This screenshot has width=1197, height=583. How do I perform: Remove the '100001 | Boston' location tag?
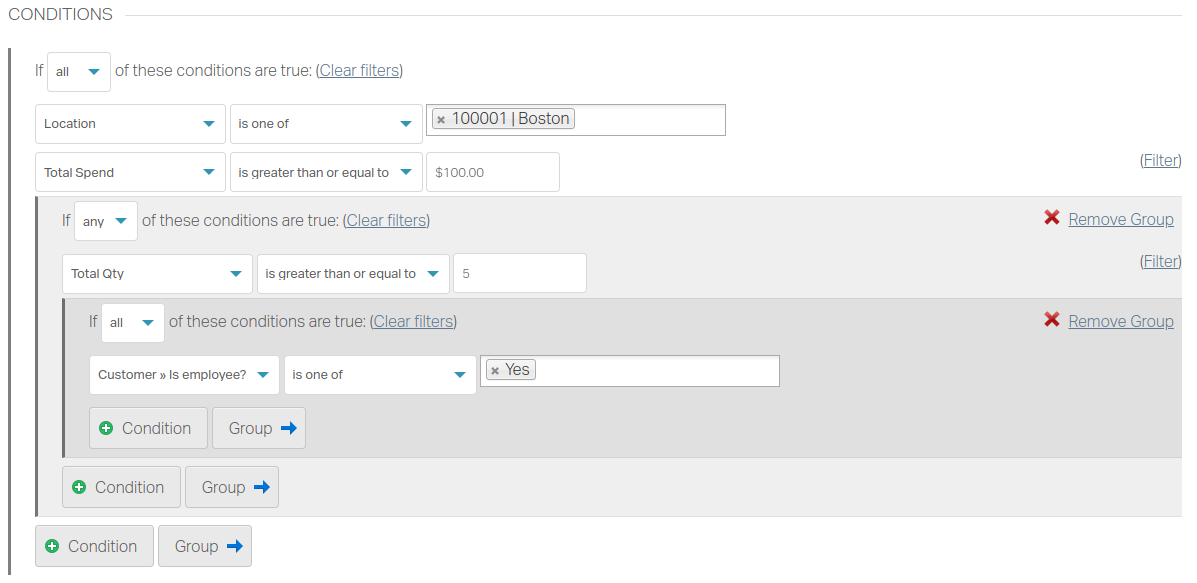[440, 120]
